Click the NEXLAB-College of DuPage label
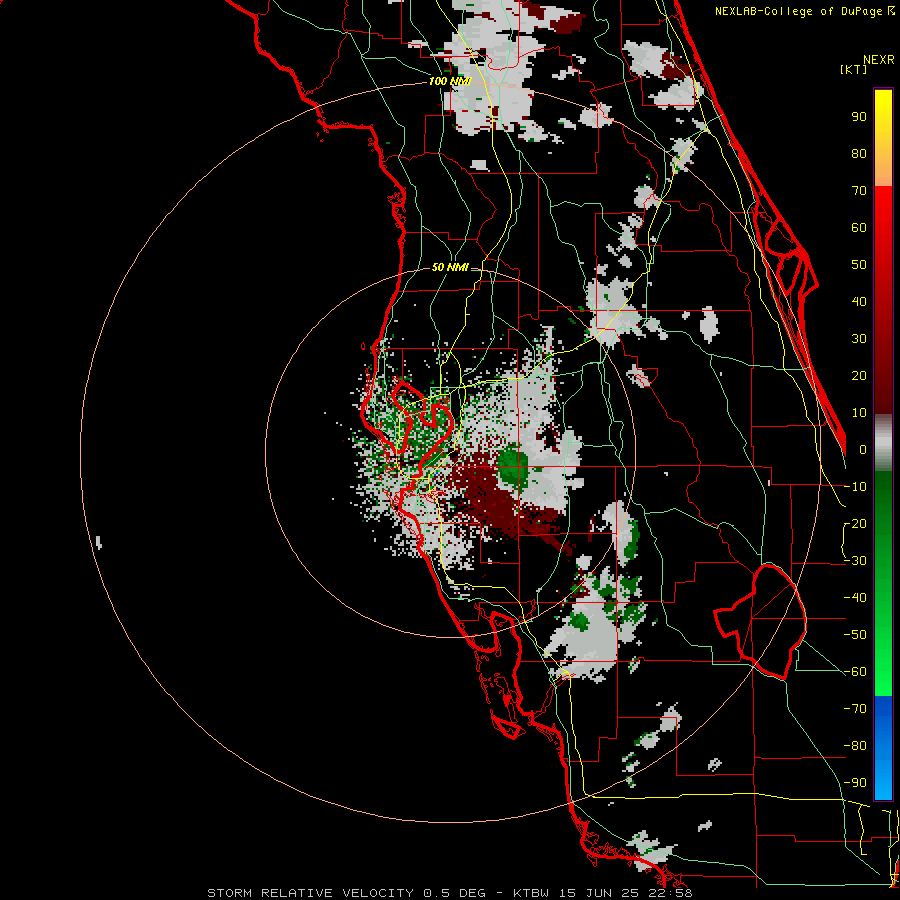Screen dimensions: 900x900 click(x=798, y=11)
